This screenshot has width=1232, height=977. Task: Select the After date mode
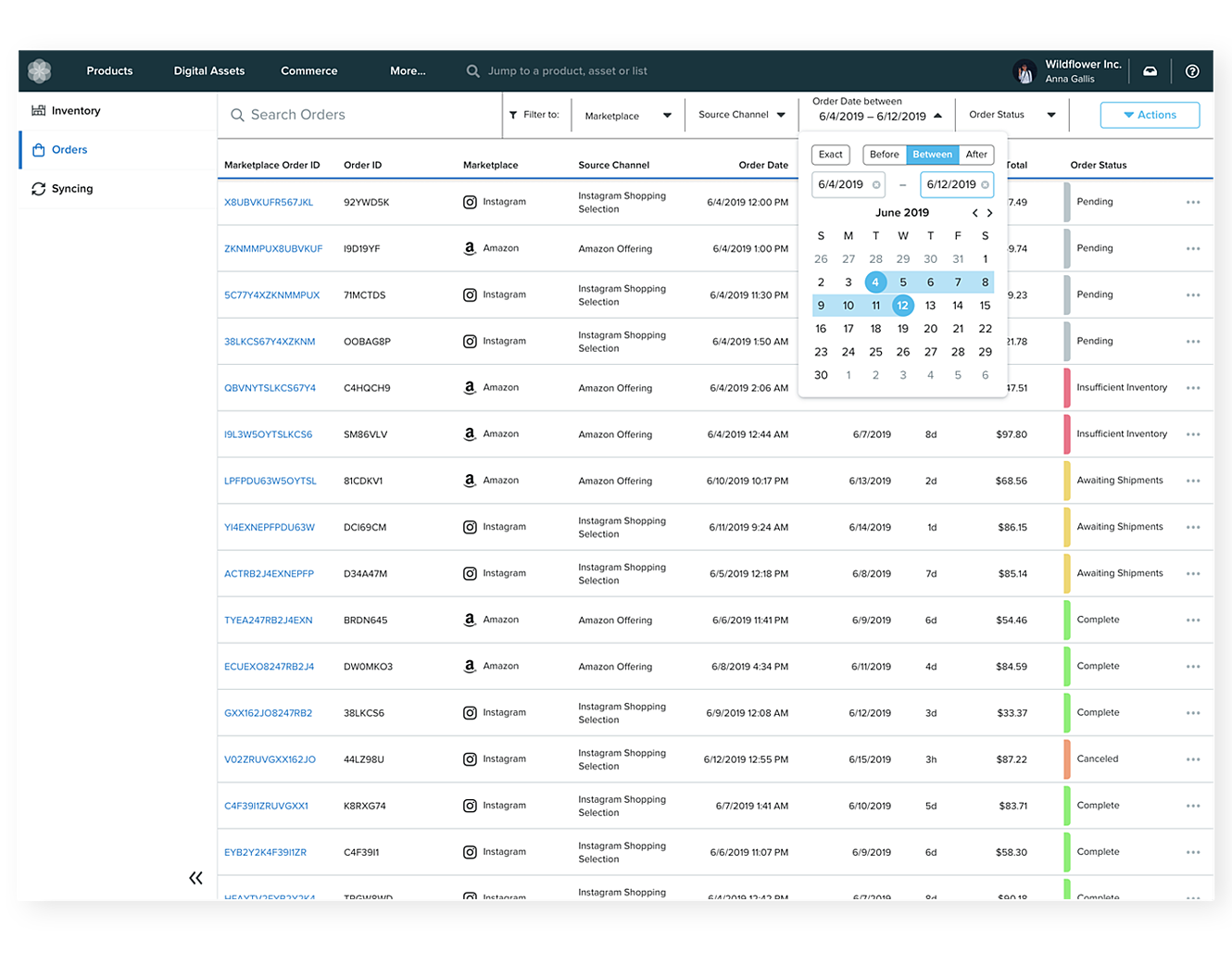[x=976, y=155]
